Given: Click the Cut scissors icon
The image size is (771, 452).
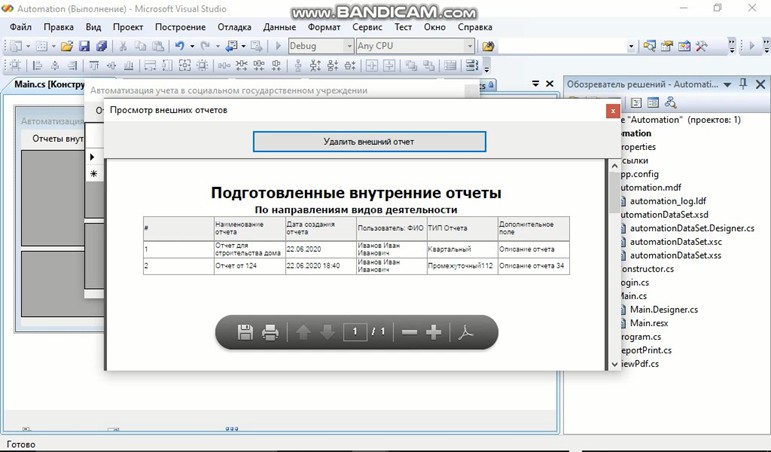Looking at the screenshot, I should [x=123, y=46].
